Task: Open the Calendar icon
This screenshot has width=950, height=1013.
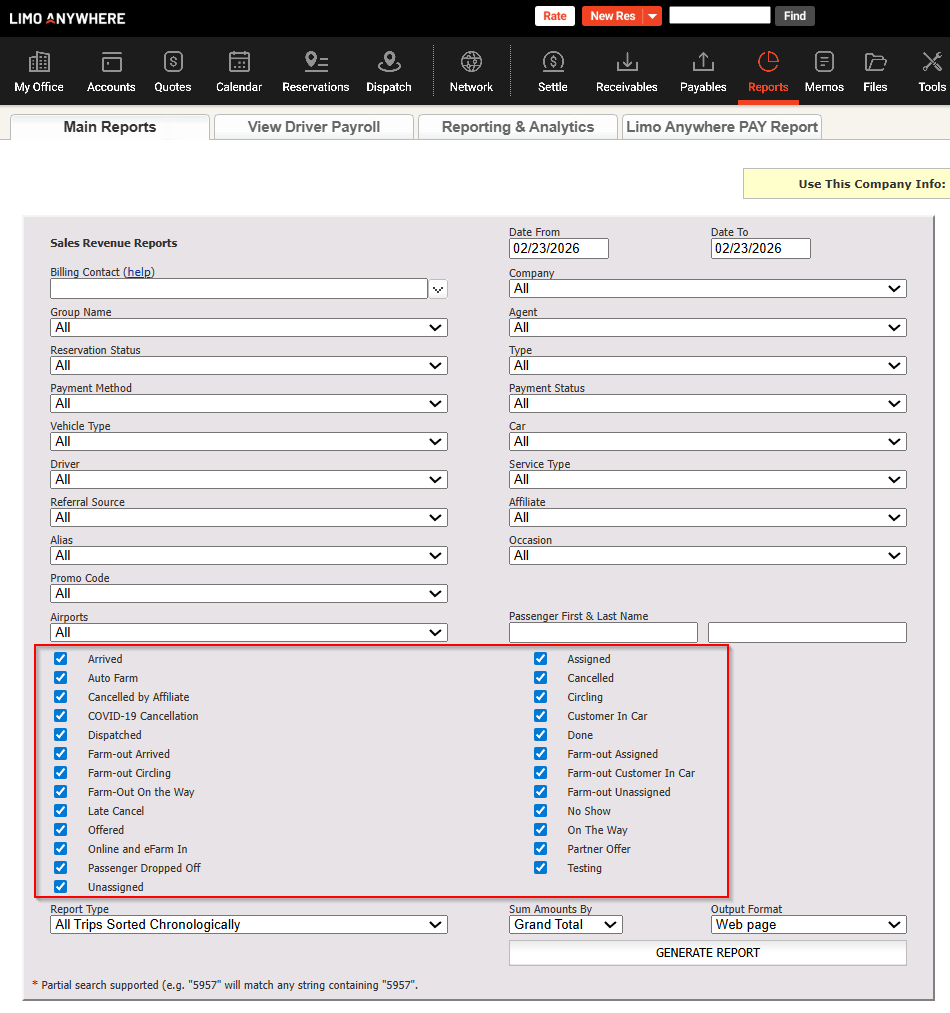Action: click(239, 71)
